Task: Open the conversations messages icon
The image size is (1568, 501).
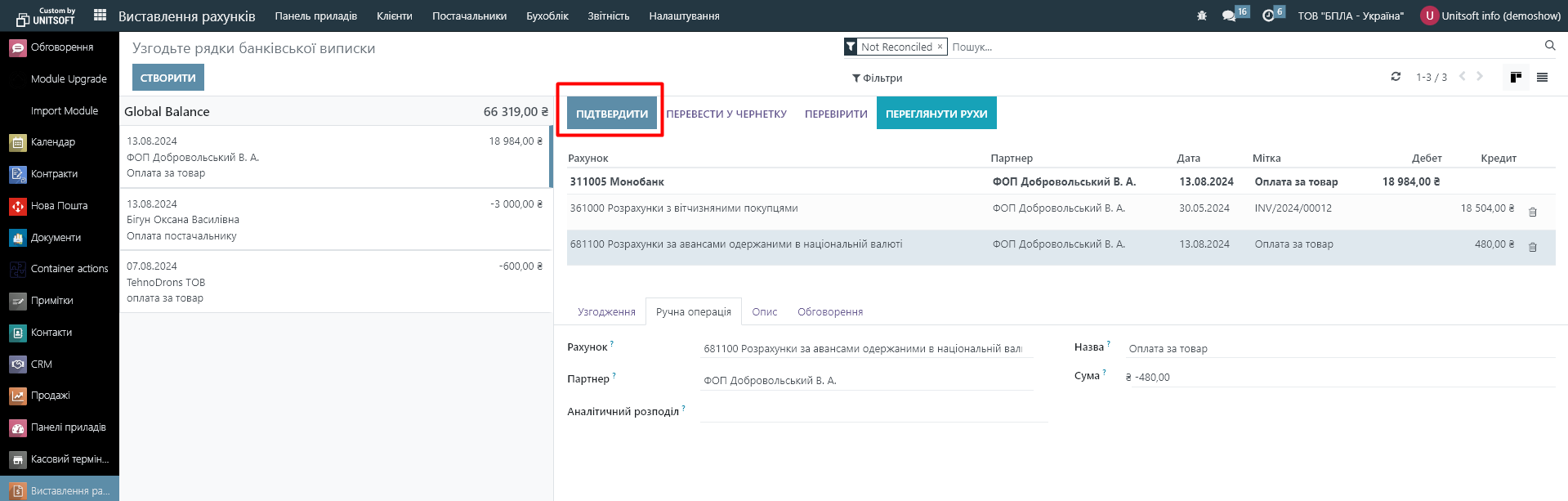Action: 1228,16
